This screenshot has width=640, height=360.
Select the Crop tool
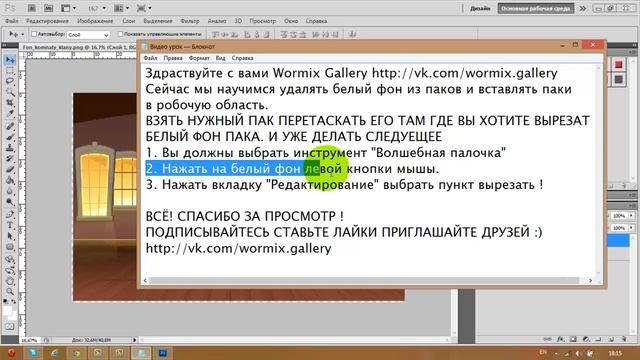point(10,103)
